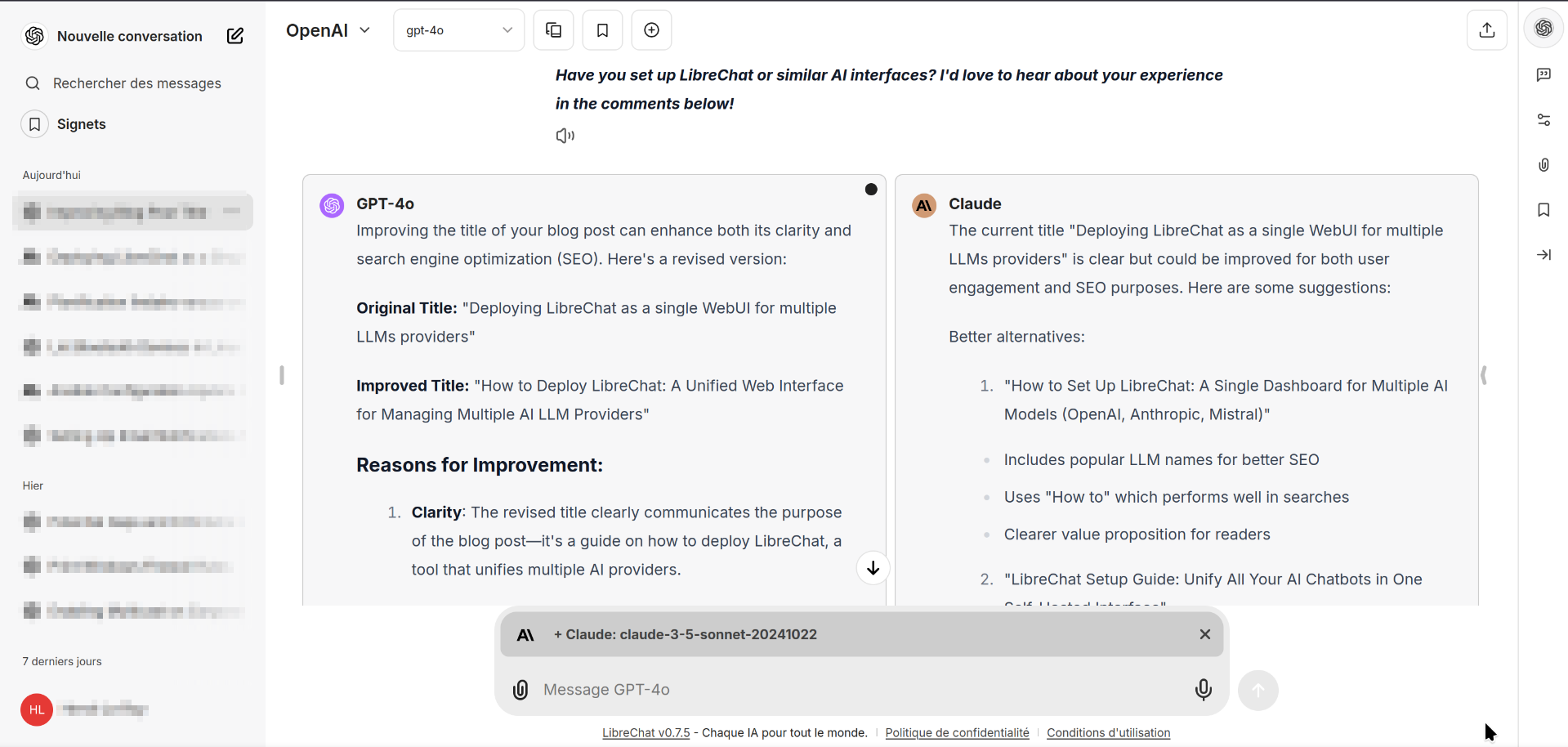Click the "Better alternatives:" text
The height and width of the screenshot is (747, 1568).
(x=1016, y=337)
